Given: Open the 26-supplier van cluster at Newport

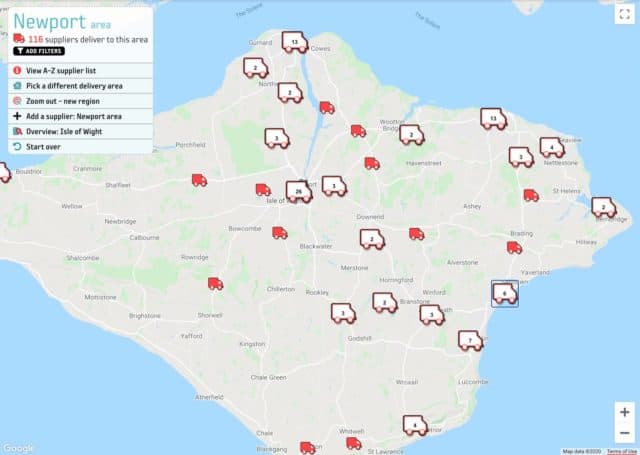Looking at the screenshot, I should 299,191.
